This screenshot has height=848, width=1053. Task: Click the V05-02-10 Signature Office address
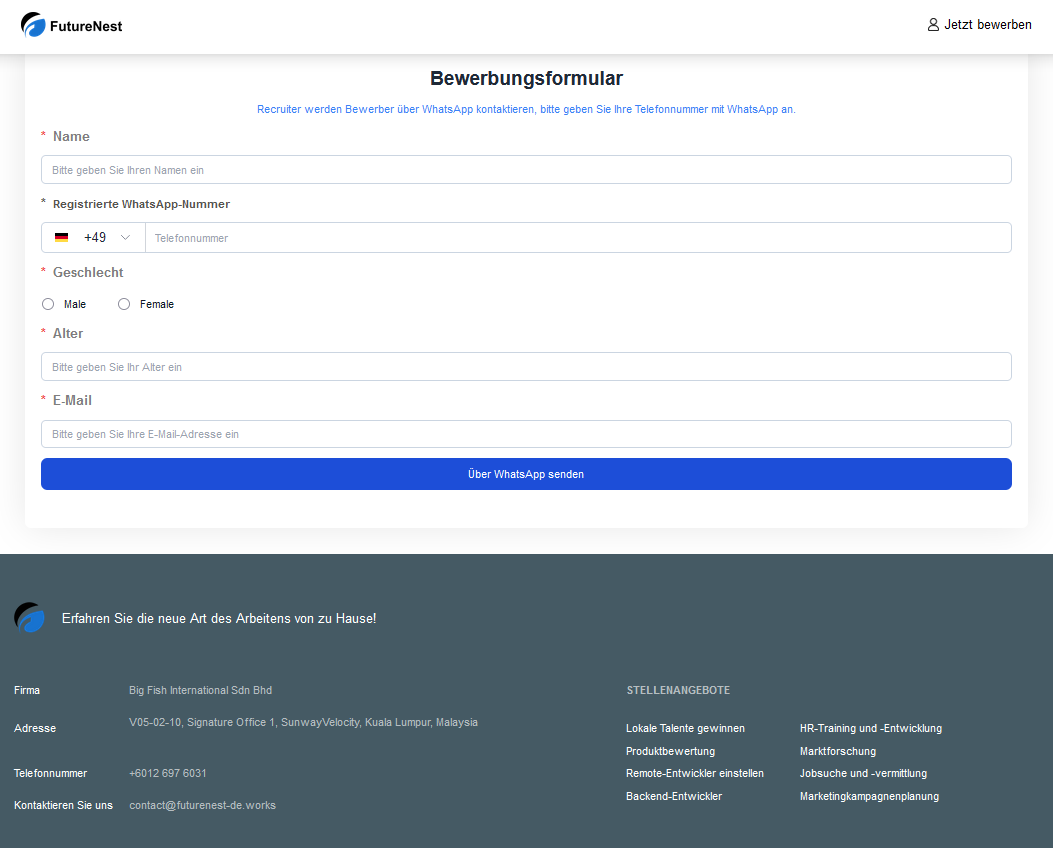(304, 722)
